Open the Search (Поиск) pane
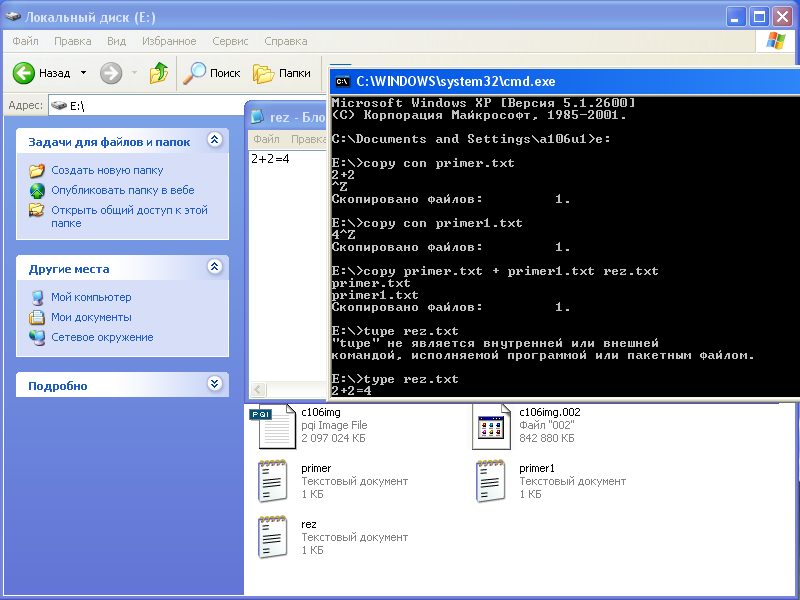800x600 pixels. (x=212, y=73)
